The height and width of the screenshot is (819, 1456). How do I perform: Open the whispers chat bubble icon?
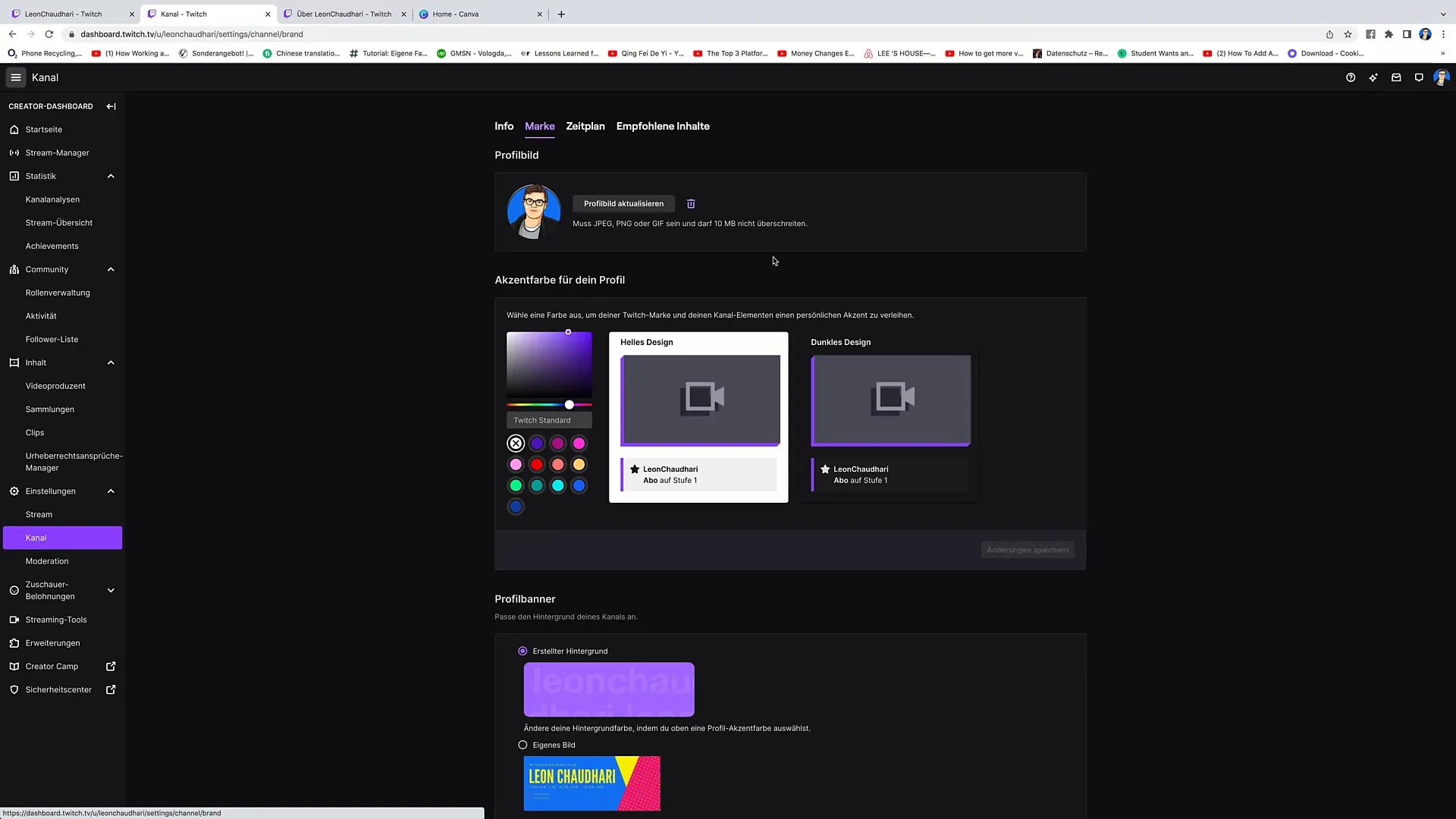[x=1419, y=77]
